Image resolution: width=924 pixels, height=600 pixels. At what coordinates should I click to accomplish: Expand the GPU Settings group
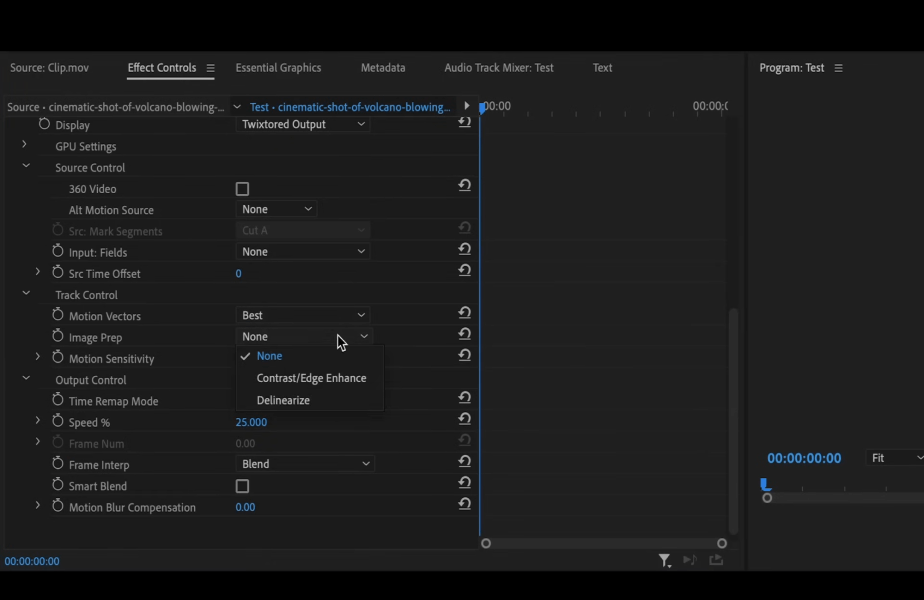click(x=24, y=144)
